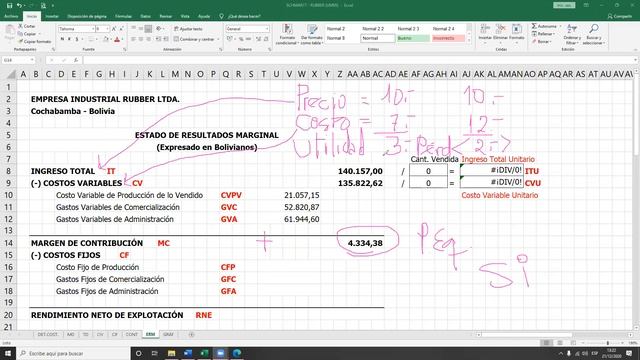Click the decrease indent icon
Screen dimensions: 640x360
(159, 39)
